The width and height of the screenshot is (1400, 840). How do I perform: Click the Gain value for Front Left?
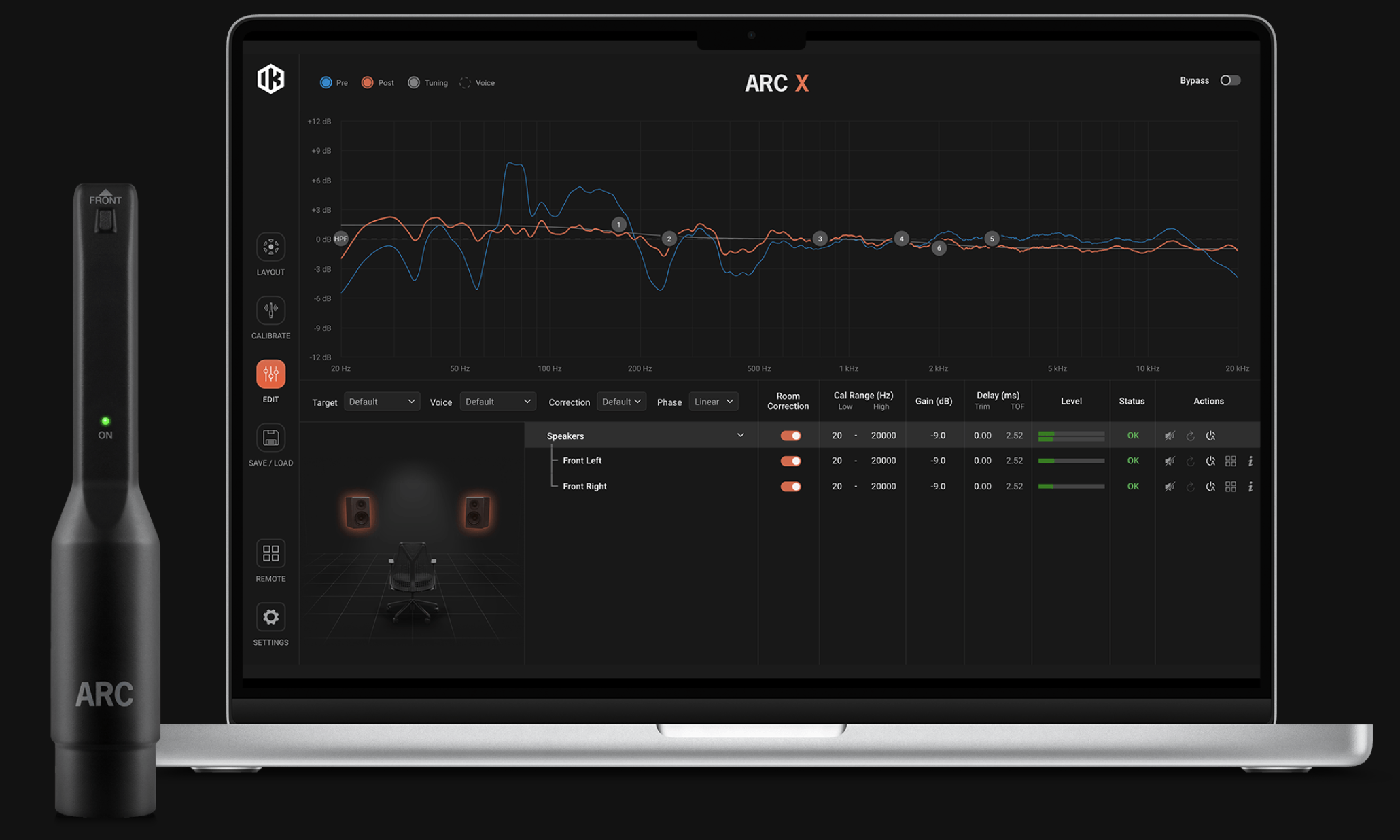[938, 461]
